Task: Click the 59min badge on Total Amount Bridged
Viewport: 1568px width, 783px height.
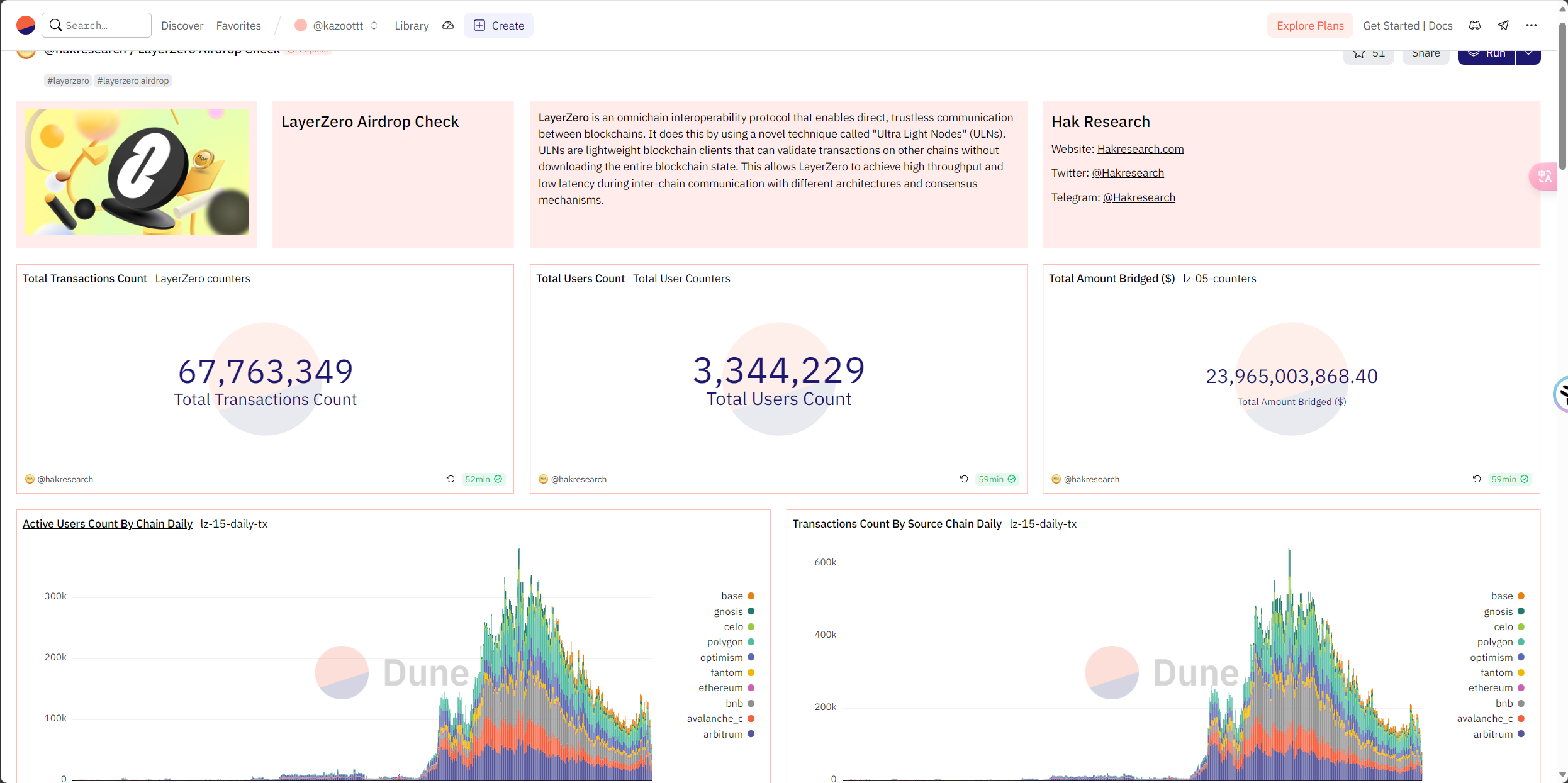Action: [x=1509, y=479]
